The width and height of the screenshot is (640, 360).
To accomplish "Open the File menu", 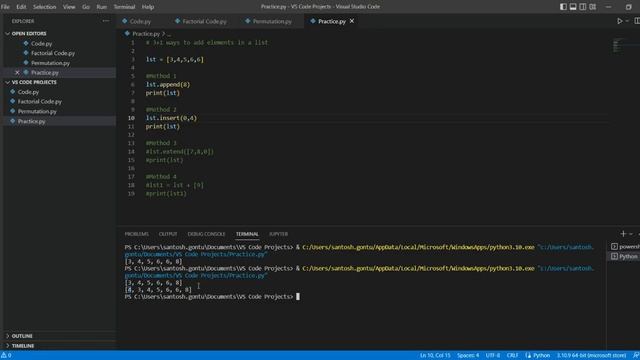I will [5, 7].
